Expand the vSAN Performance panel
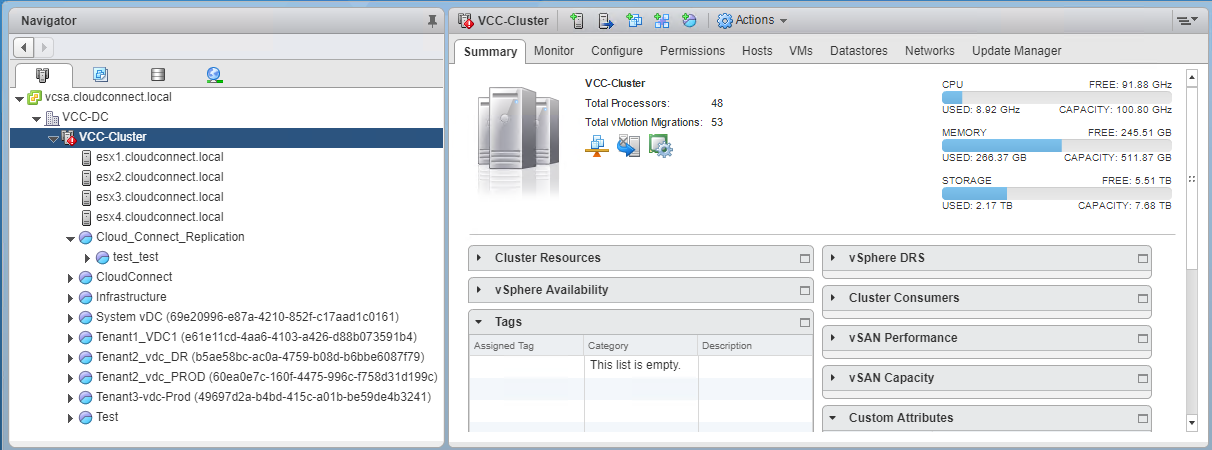This screenshot has width=1212, height=450. (x=833, y=338)
